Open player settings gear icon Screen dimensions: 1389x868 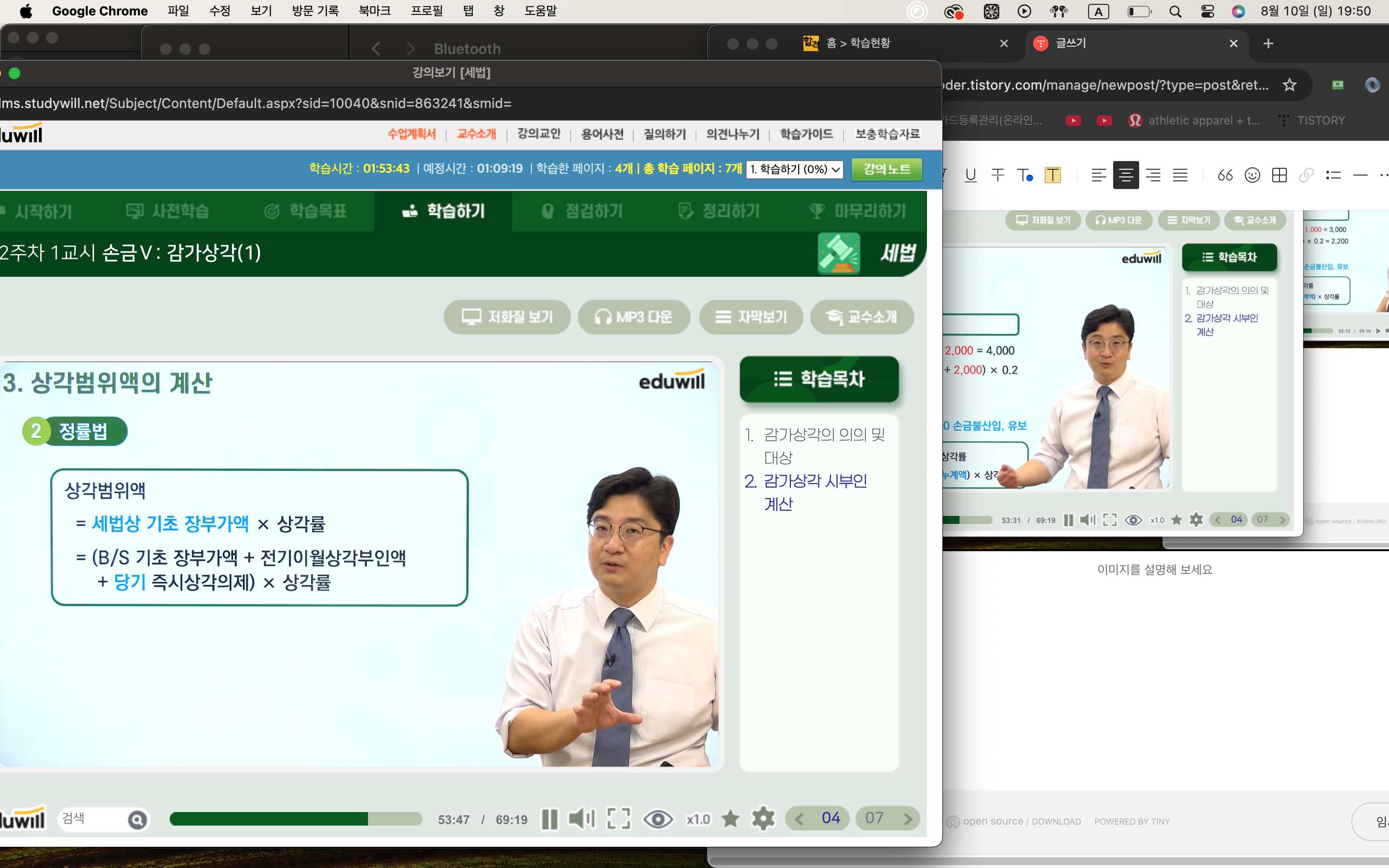763,819
